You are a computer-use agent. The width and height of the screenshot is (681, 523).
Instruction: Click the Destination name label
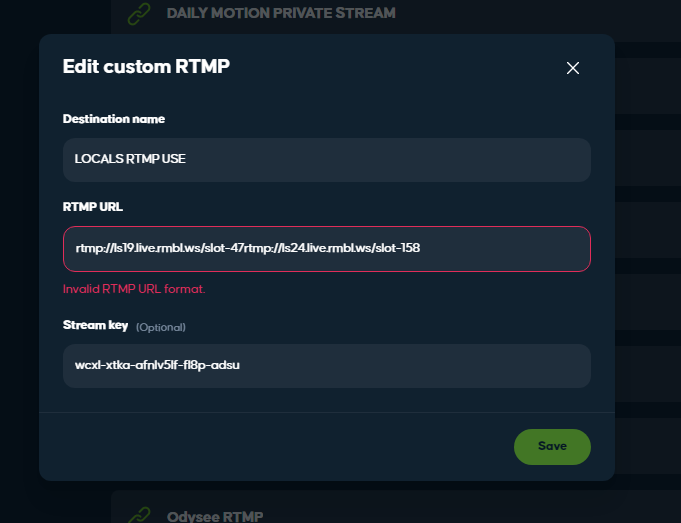[x=114, y=119]
